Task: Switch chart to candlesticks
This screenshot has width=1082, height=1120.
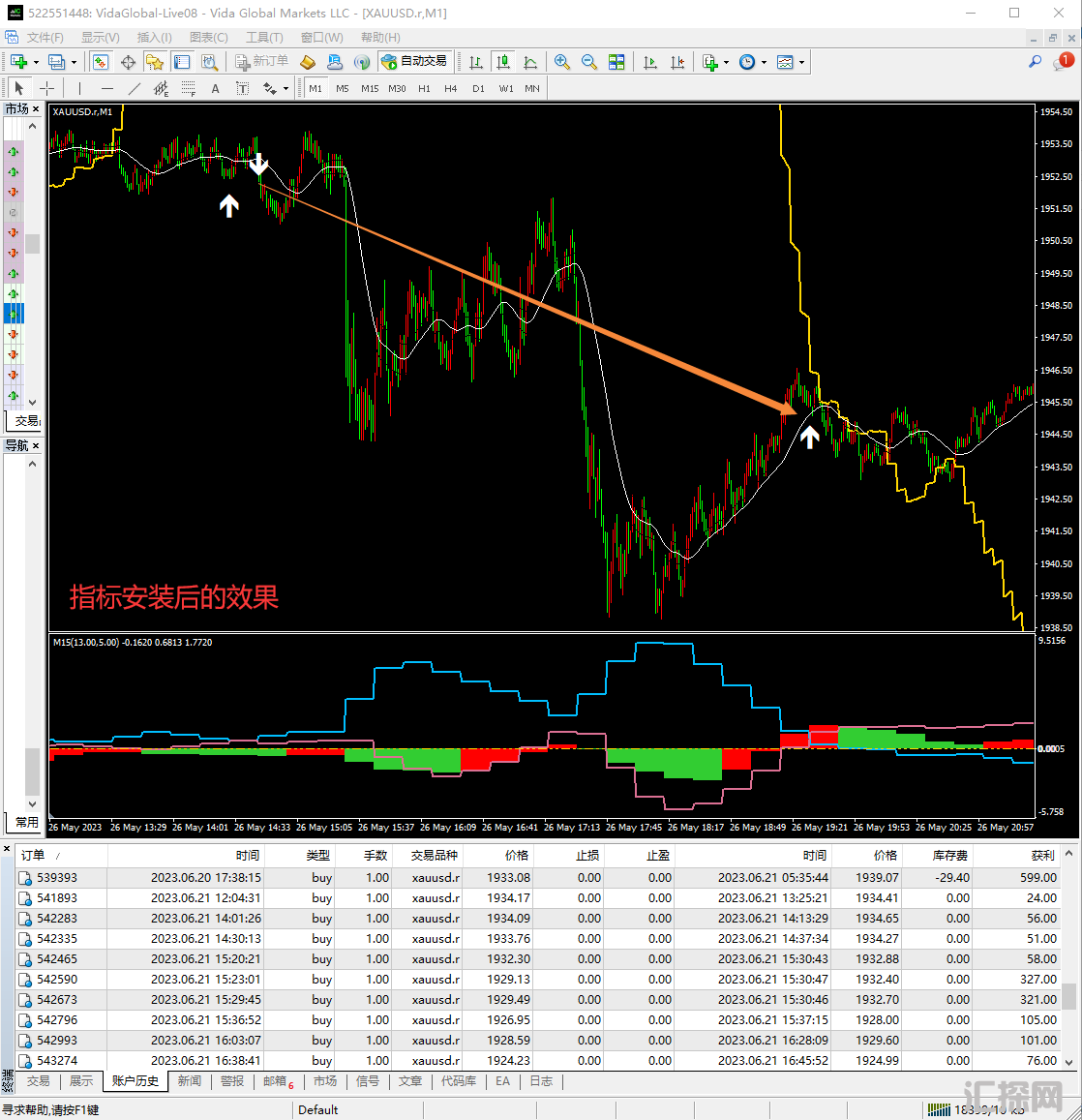Action: click(503, 62)
